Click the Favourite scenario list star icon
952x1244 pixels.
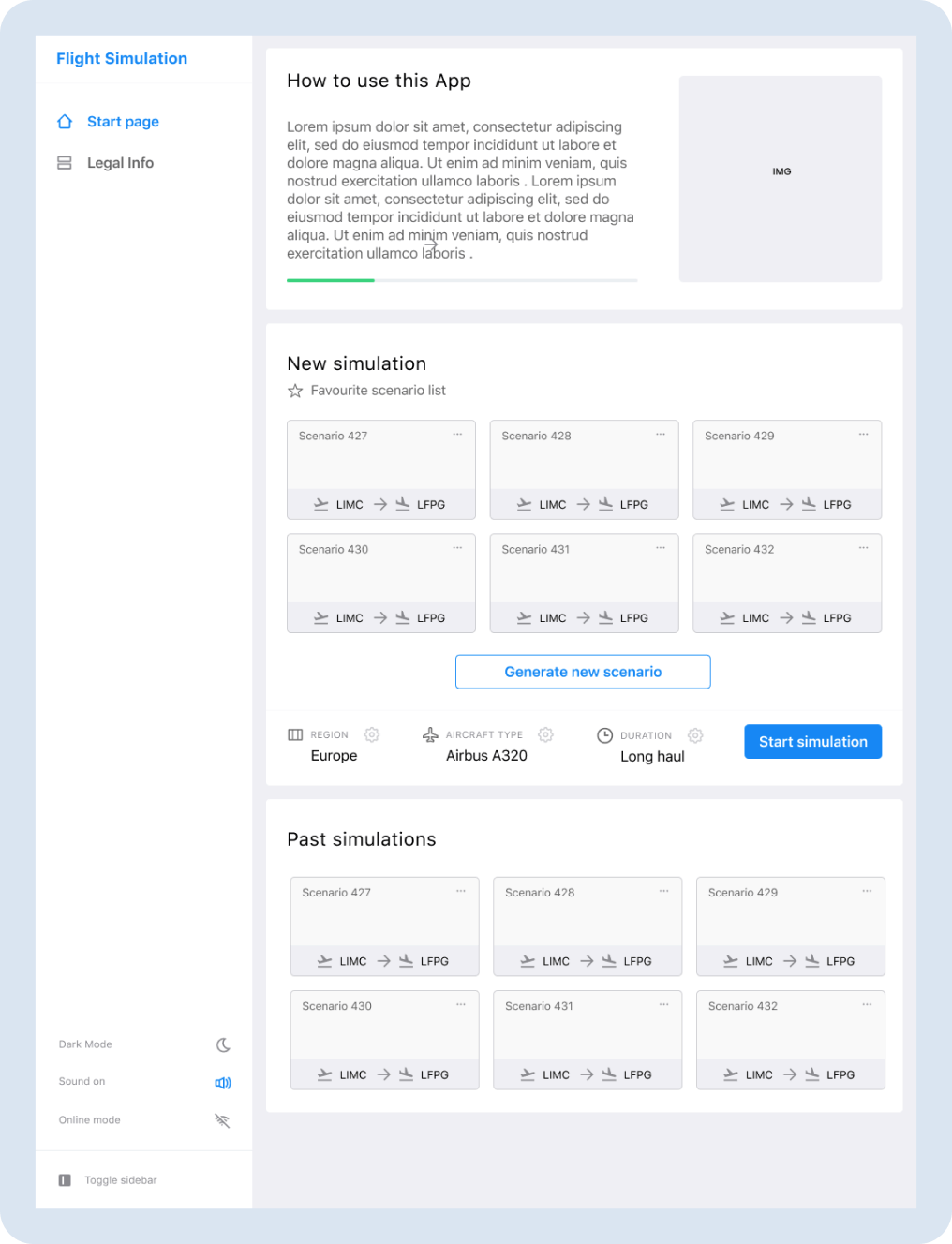pyautogui.click(x=295, y=391)
